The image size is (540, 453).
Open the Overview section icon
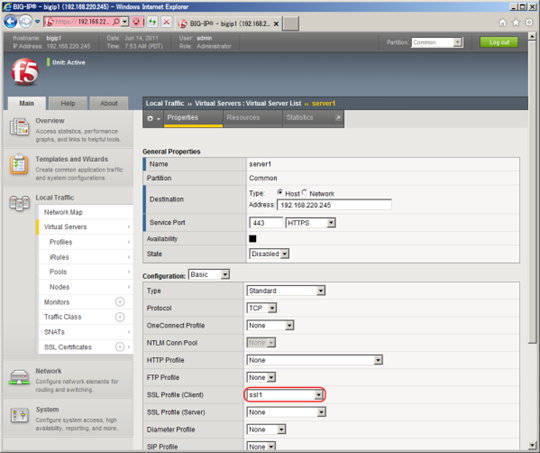19,127
